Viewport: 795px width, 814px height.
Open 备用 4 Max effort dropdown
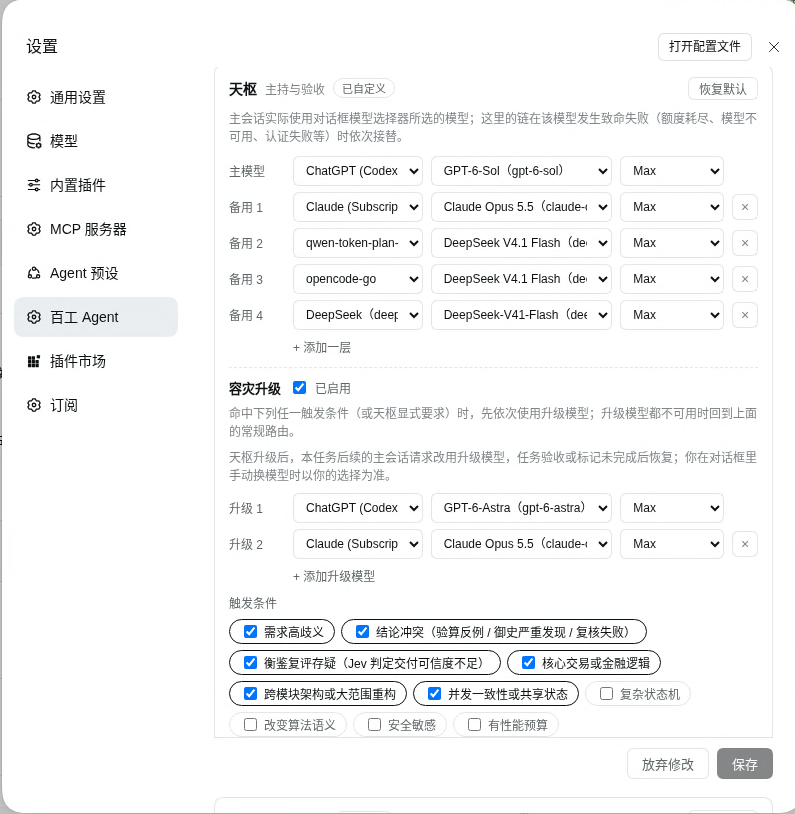pyautogui.click(x=672, y=315)
